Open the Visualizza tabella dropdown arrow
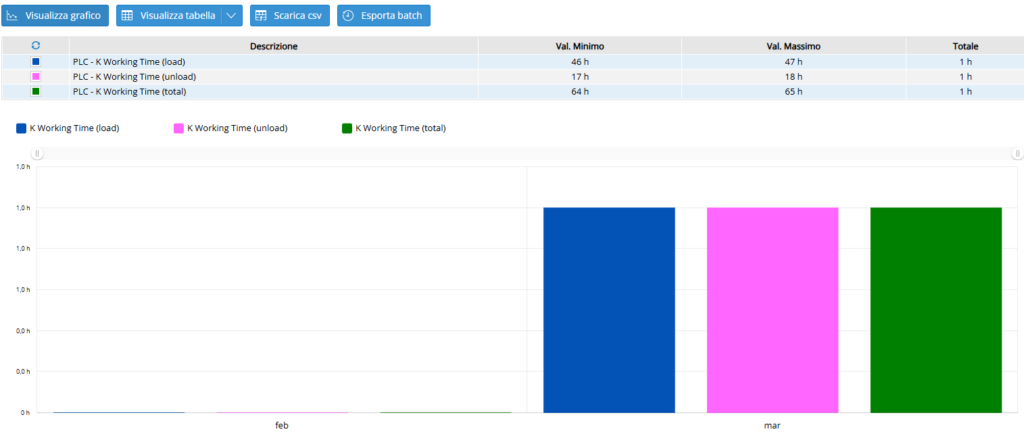Image resolution: width=1024 pixels, height=442 pixels. 231,16
